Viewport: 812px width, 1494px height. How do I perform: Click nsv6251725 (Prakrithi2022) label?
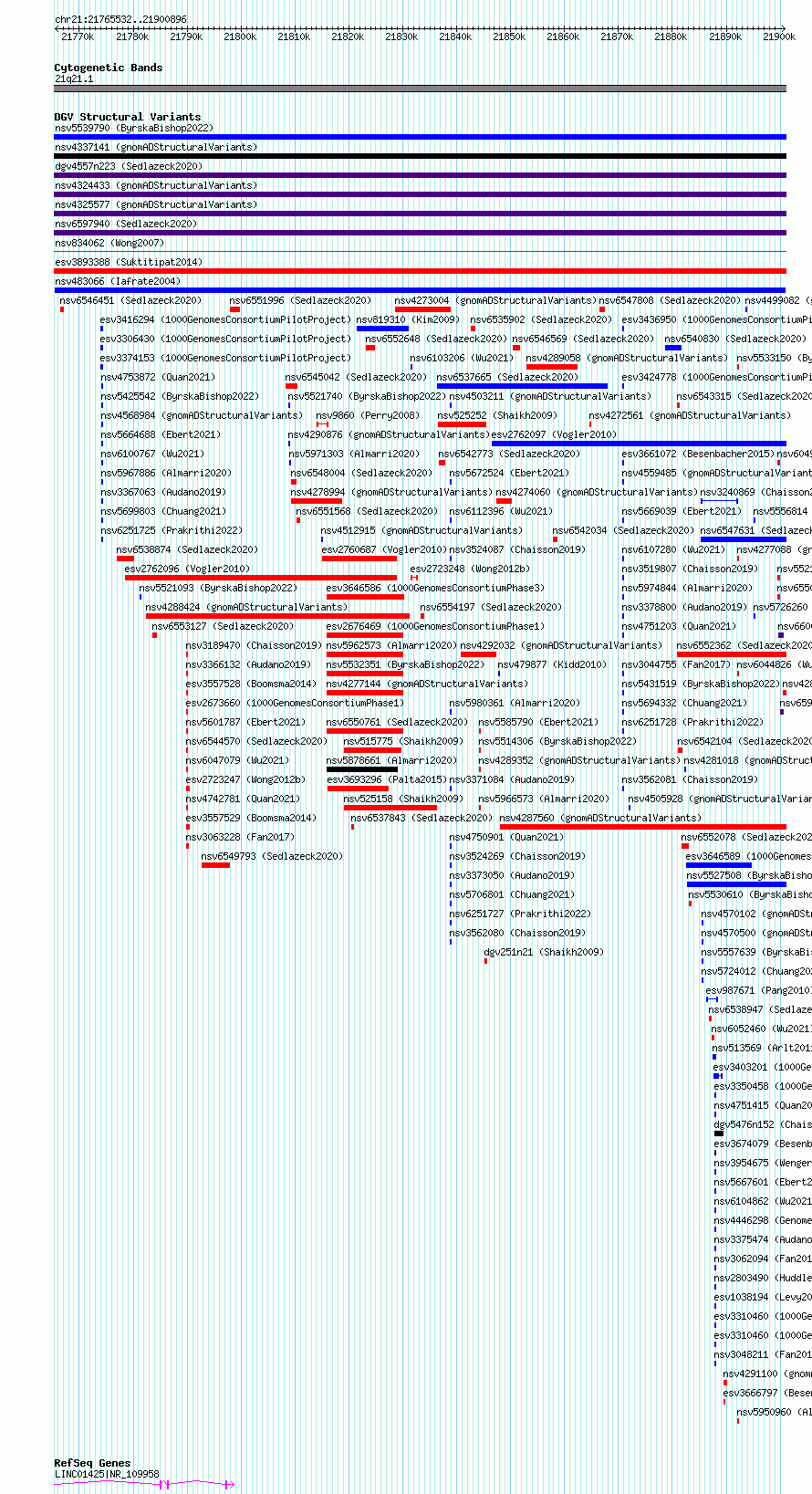pyautogui.click(x=172, y=531)
